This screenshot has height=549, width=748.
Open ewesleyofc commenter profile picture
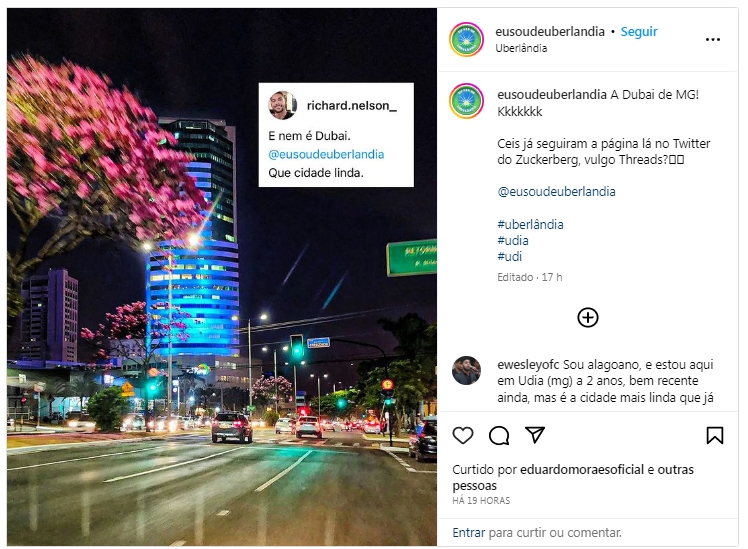[x=466, y=370]
